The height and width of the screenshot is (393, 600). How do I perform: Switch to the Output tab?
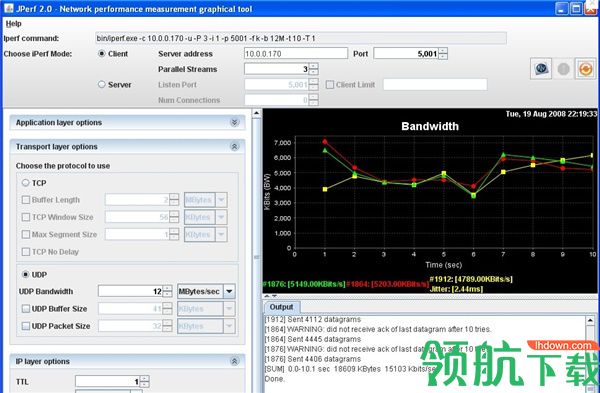pyautogui.click(x=281, y=307)
